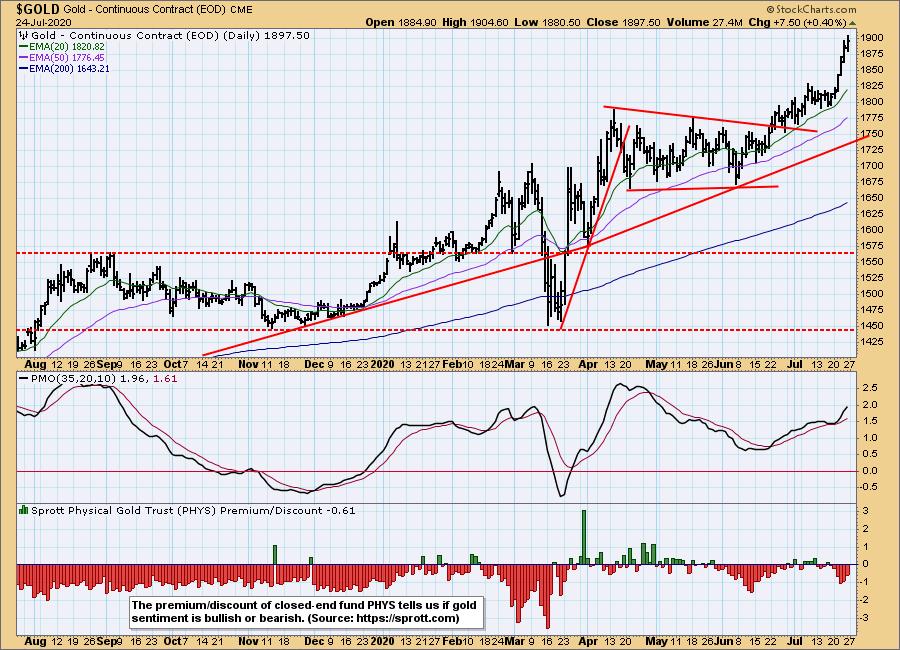
Task: Click the 0.0 zero-line label on the PMO axis
Action: coord(870,471)
